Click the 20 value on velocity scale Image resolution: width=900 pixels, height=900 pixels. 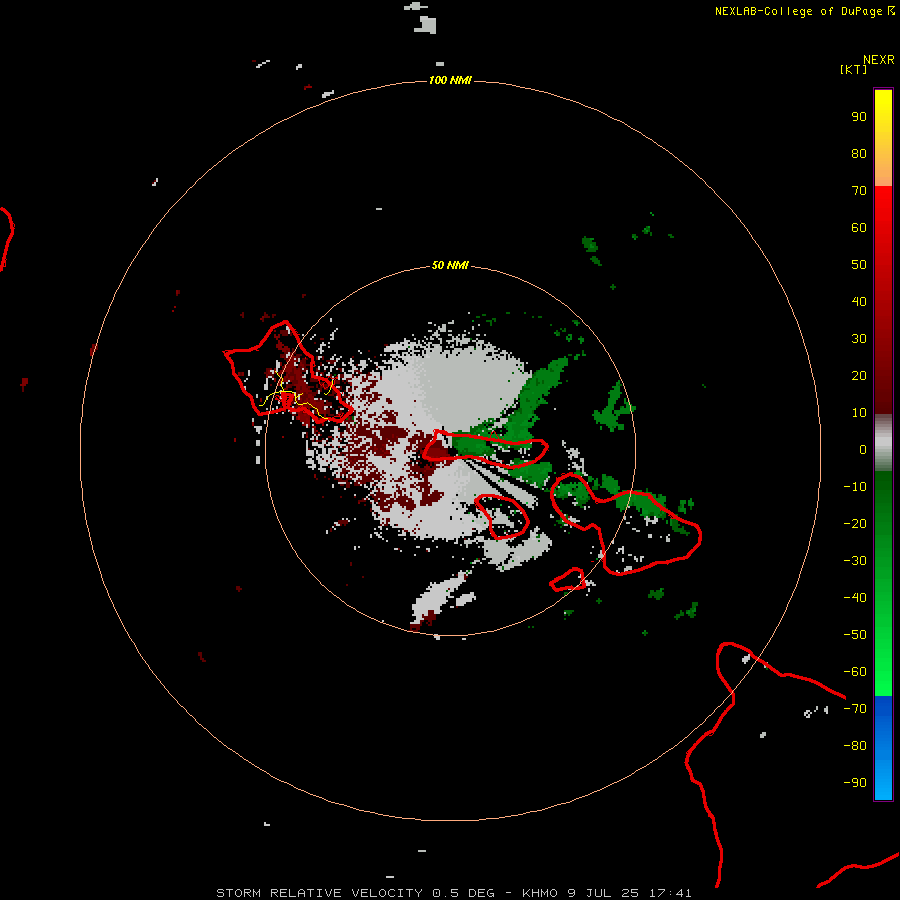point(859,375)
